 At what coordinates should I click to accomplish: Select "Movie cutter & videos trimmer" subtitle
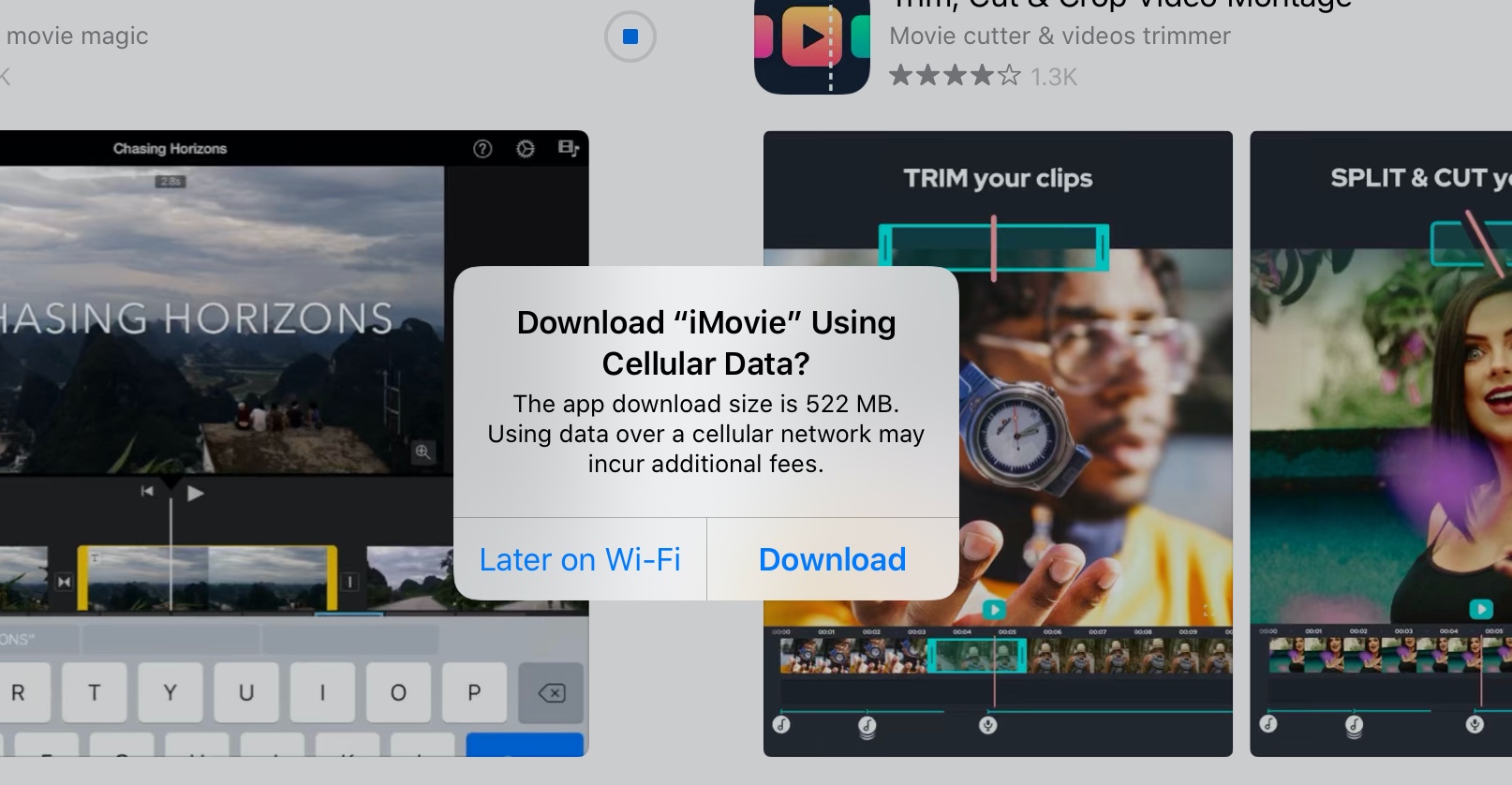coord(1060,36)
